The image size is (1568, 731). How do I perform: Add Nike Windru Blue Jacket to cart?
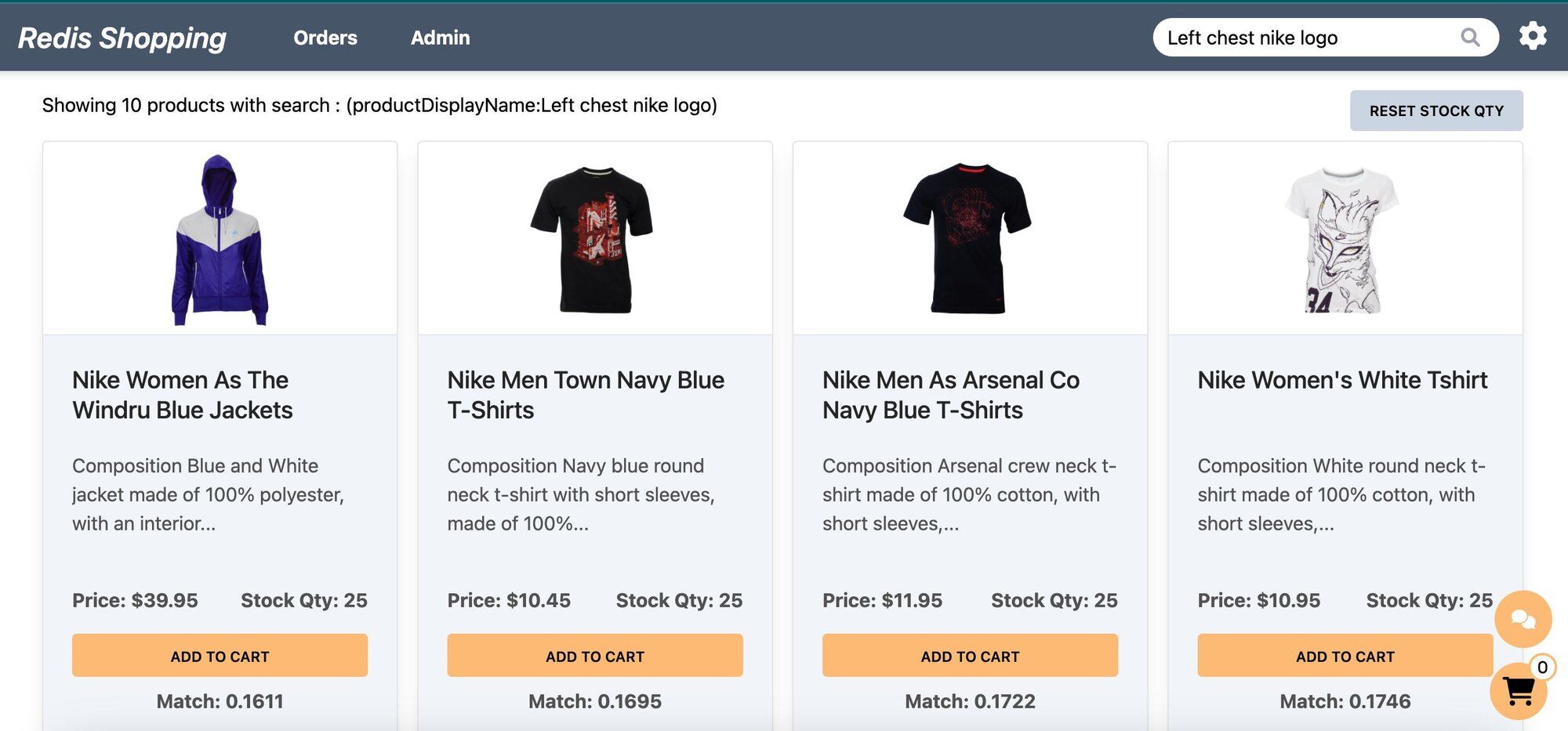tap(220, 656)
